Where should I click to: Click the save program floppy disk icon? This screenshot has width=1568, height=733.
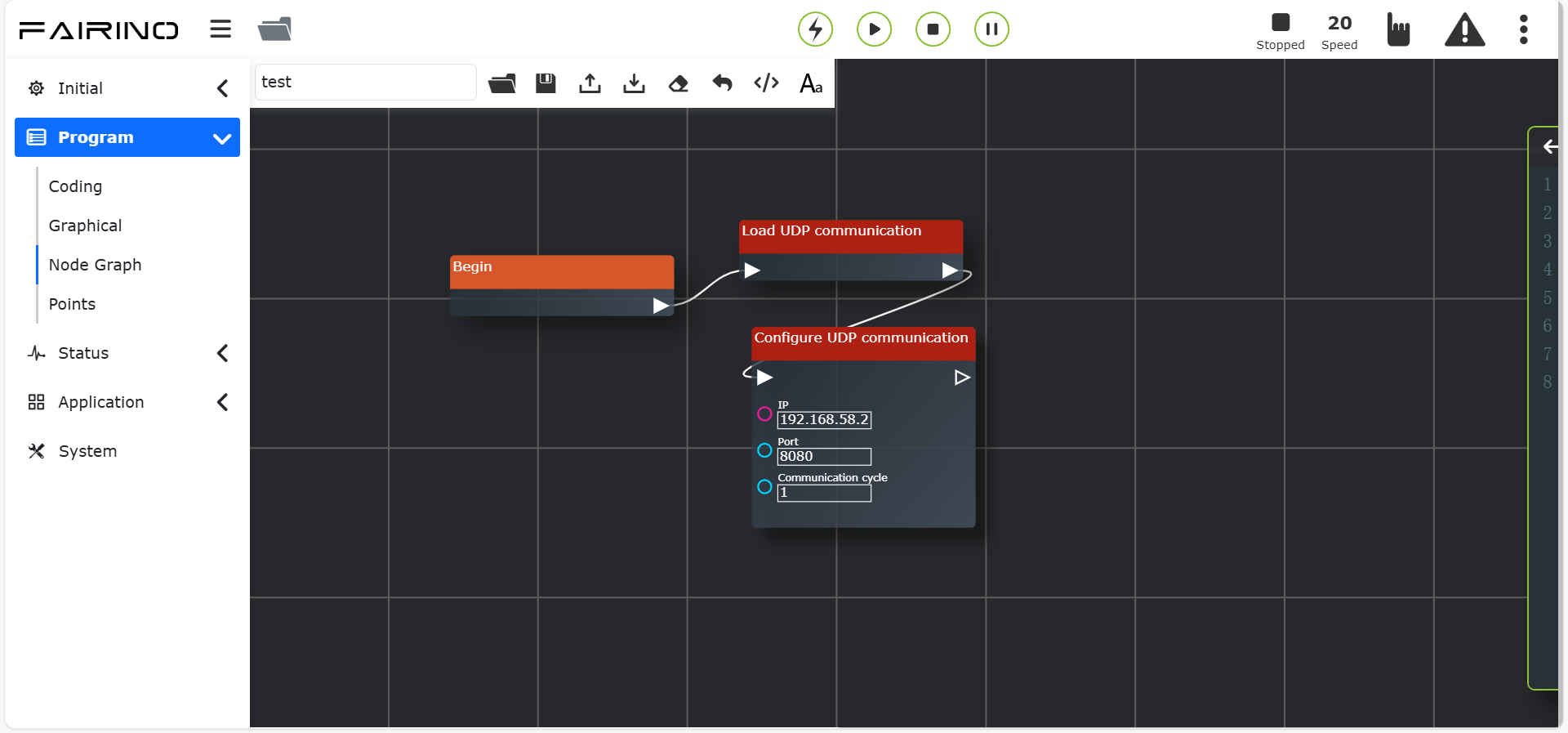point(546,83)
